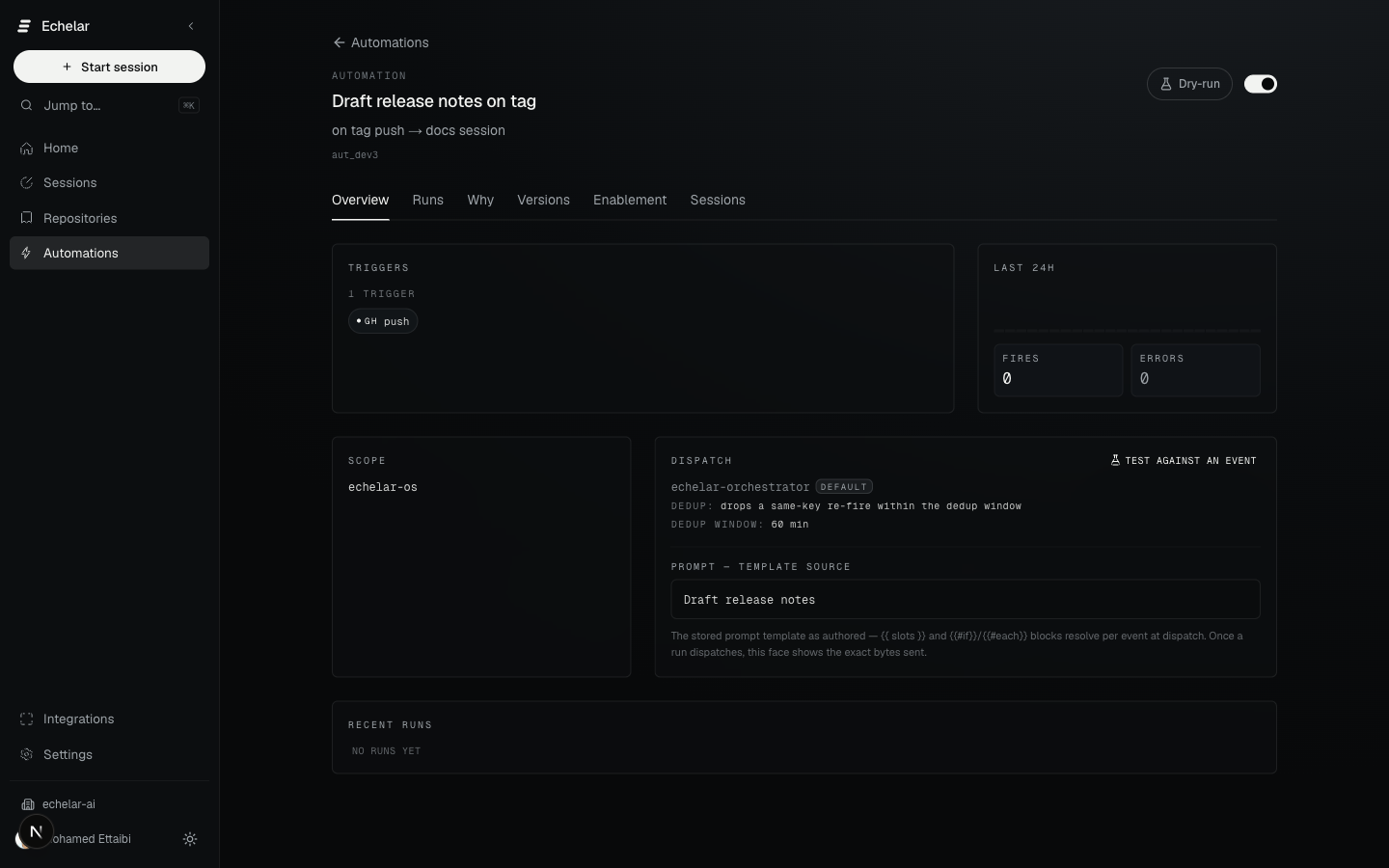Click the Dry-run button
1389x868 pixels.
tap(1189, 84)
